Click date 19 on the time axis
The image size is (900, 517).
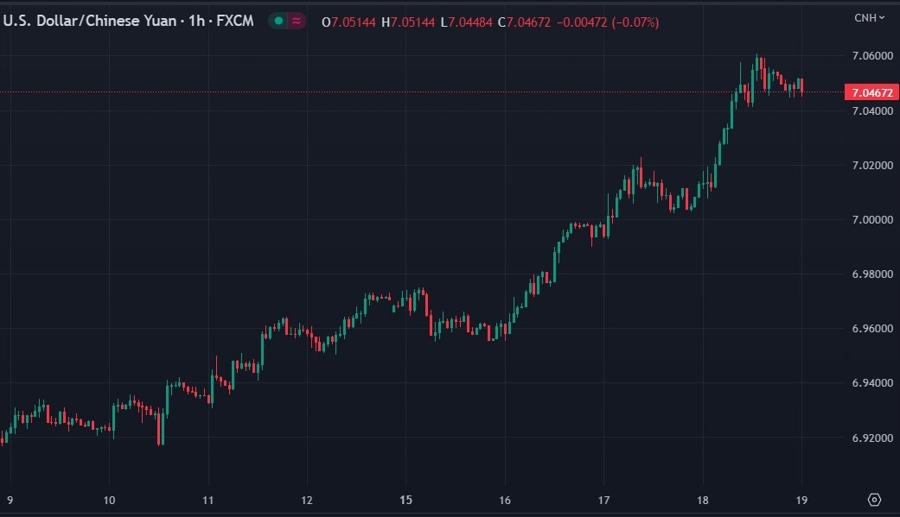[802, 500]
